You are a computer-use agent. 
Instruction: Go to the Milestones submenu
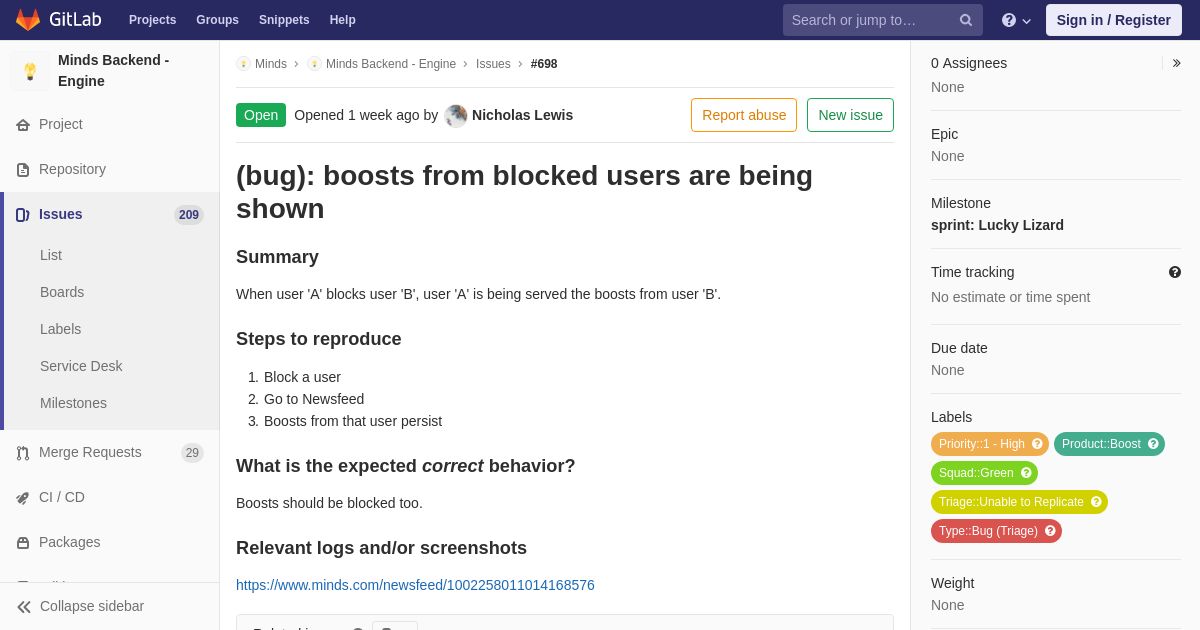73,403
